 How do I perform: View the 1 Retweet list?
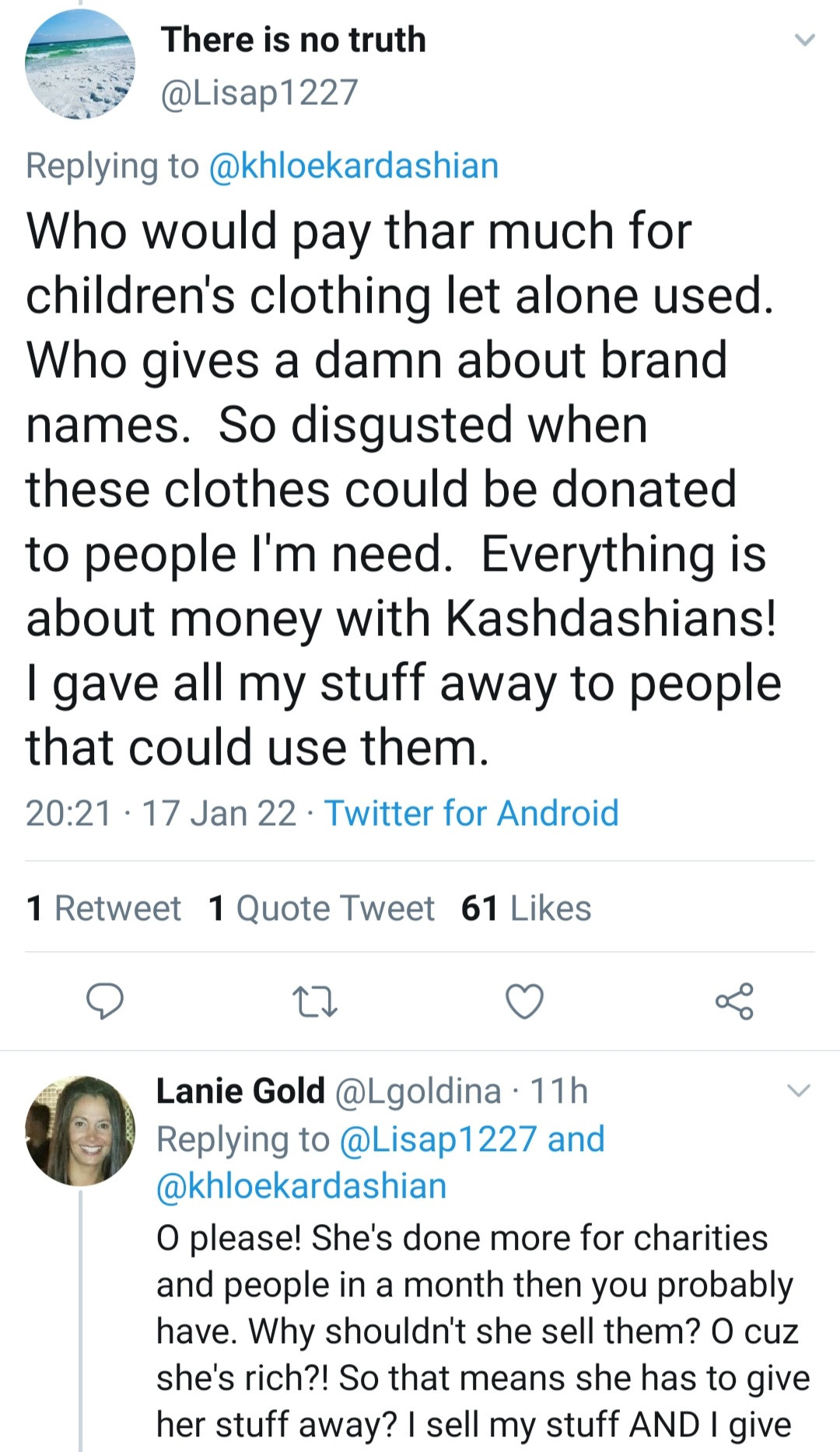point(103,908)
